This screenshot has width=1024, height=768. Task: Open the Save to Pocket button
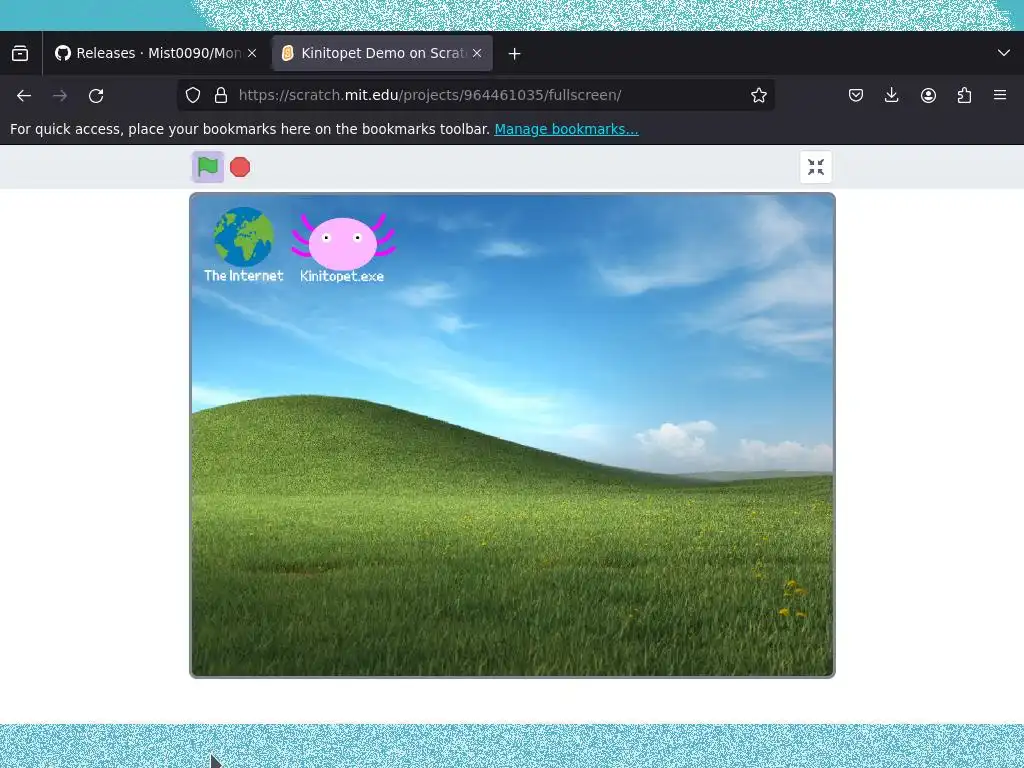[x=856, y=95]
